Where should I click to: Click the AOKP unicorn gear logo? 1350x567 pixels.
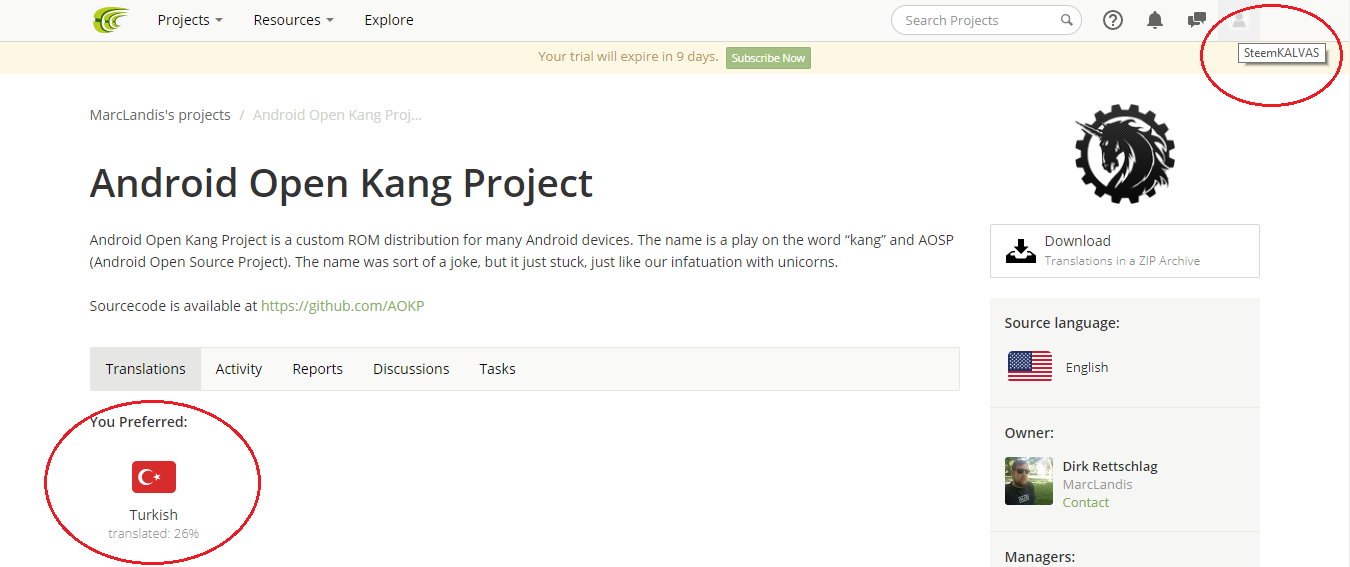click(1125, 153)
